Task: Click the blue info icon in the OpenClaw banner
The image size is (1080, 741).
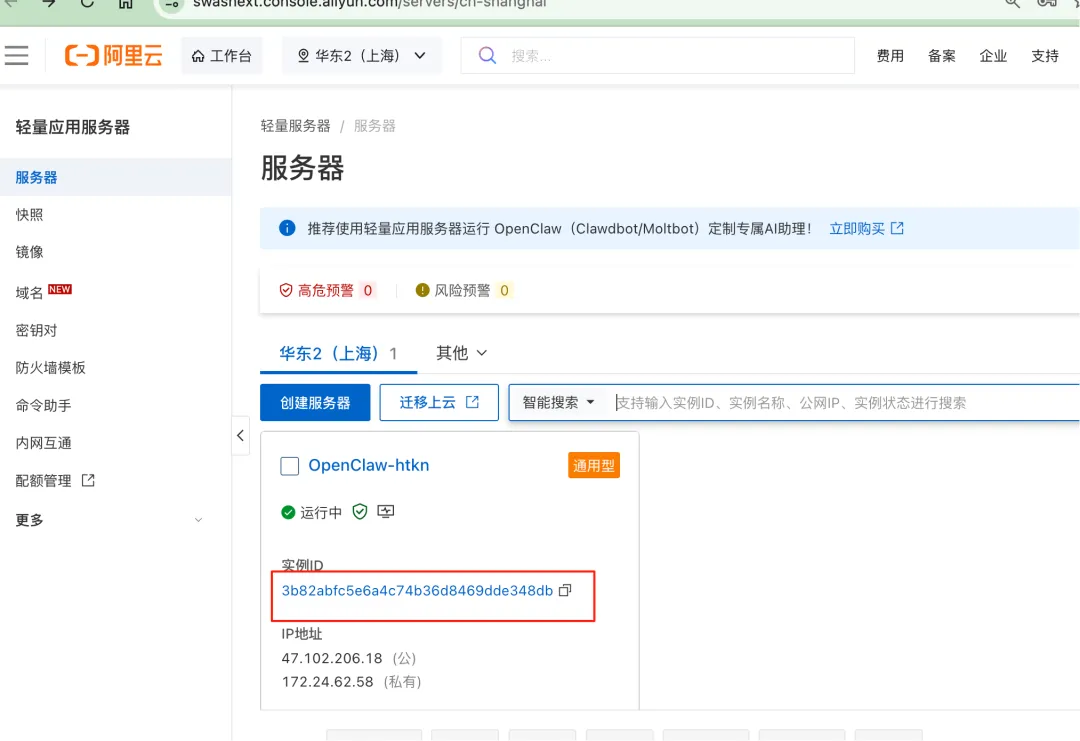Action: pyautogui.click(x=287, y=228)
